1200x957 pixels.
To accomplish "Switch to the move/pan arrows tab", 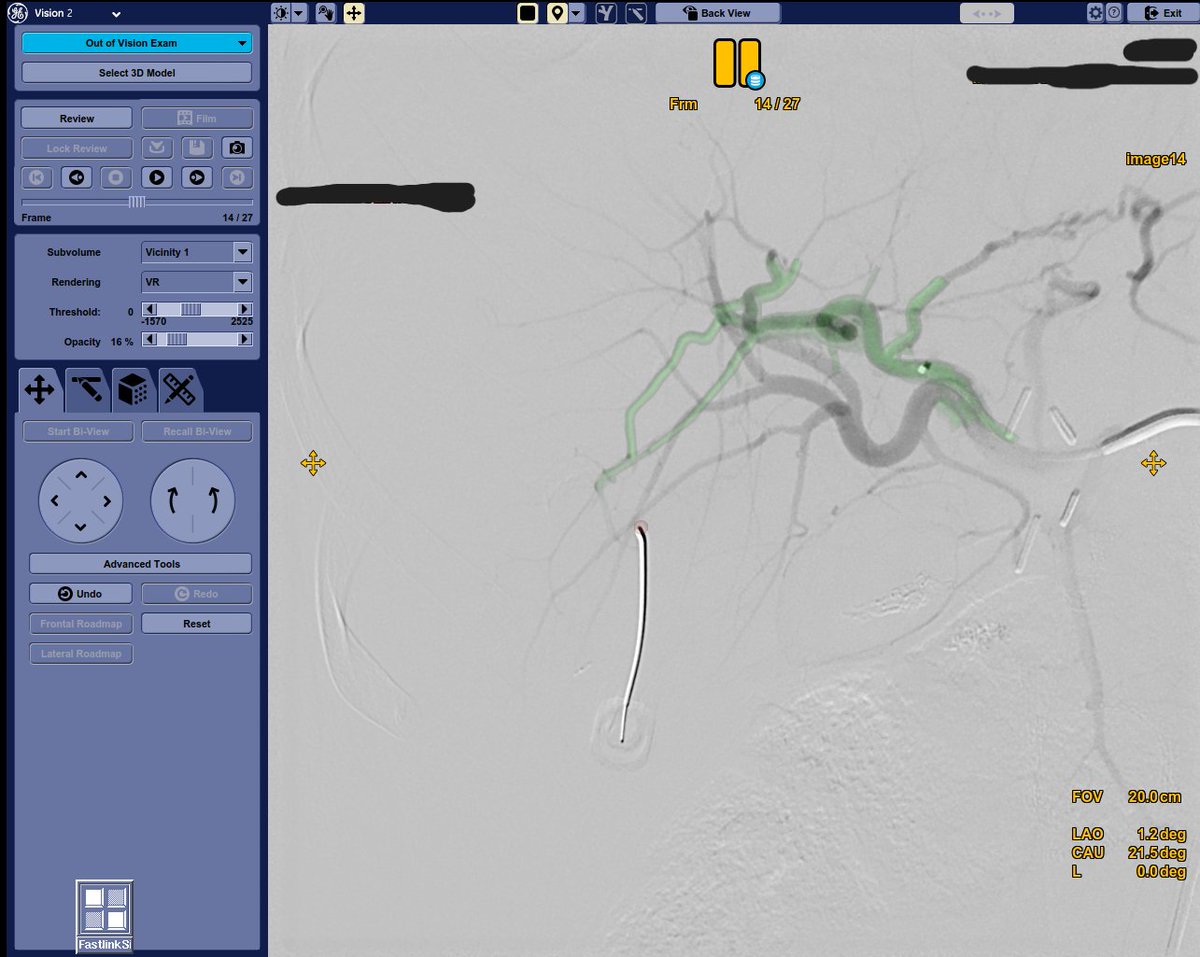I will 39,390.
